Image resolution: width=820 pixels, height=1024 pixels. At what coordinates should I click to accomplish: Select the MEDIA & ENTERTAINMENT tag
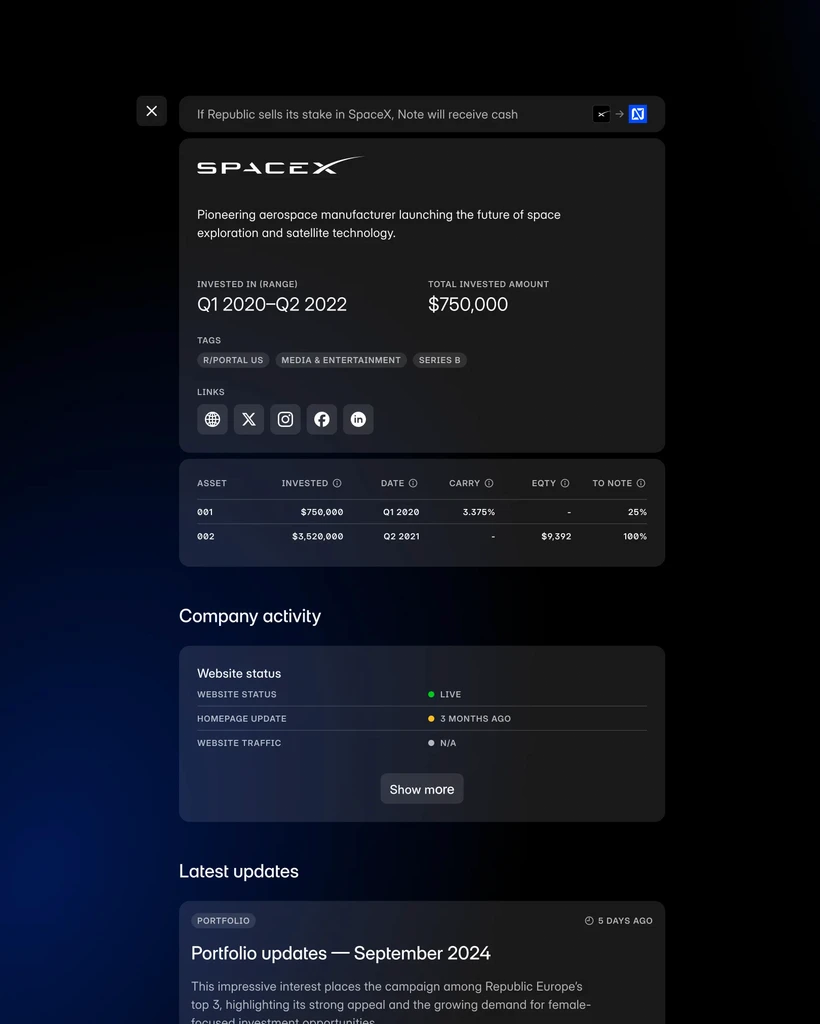coord(341,360)
